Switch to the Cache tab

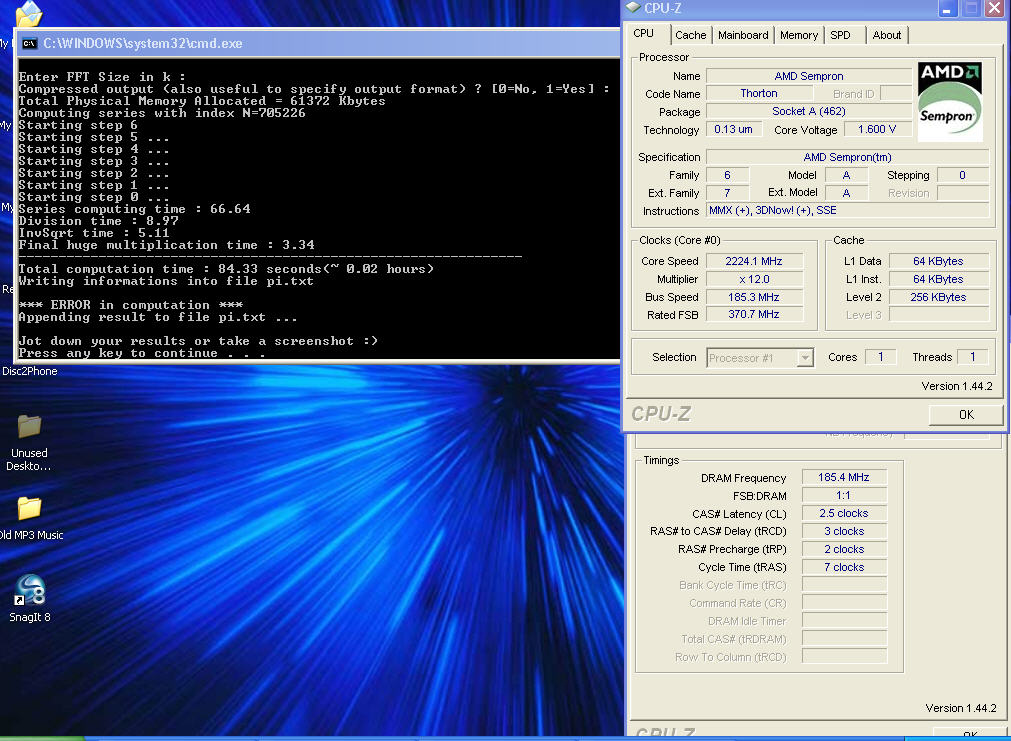click(691, 35)
